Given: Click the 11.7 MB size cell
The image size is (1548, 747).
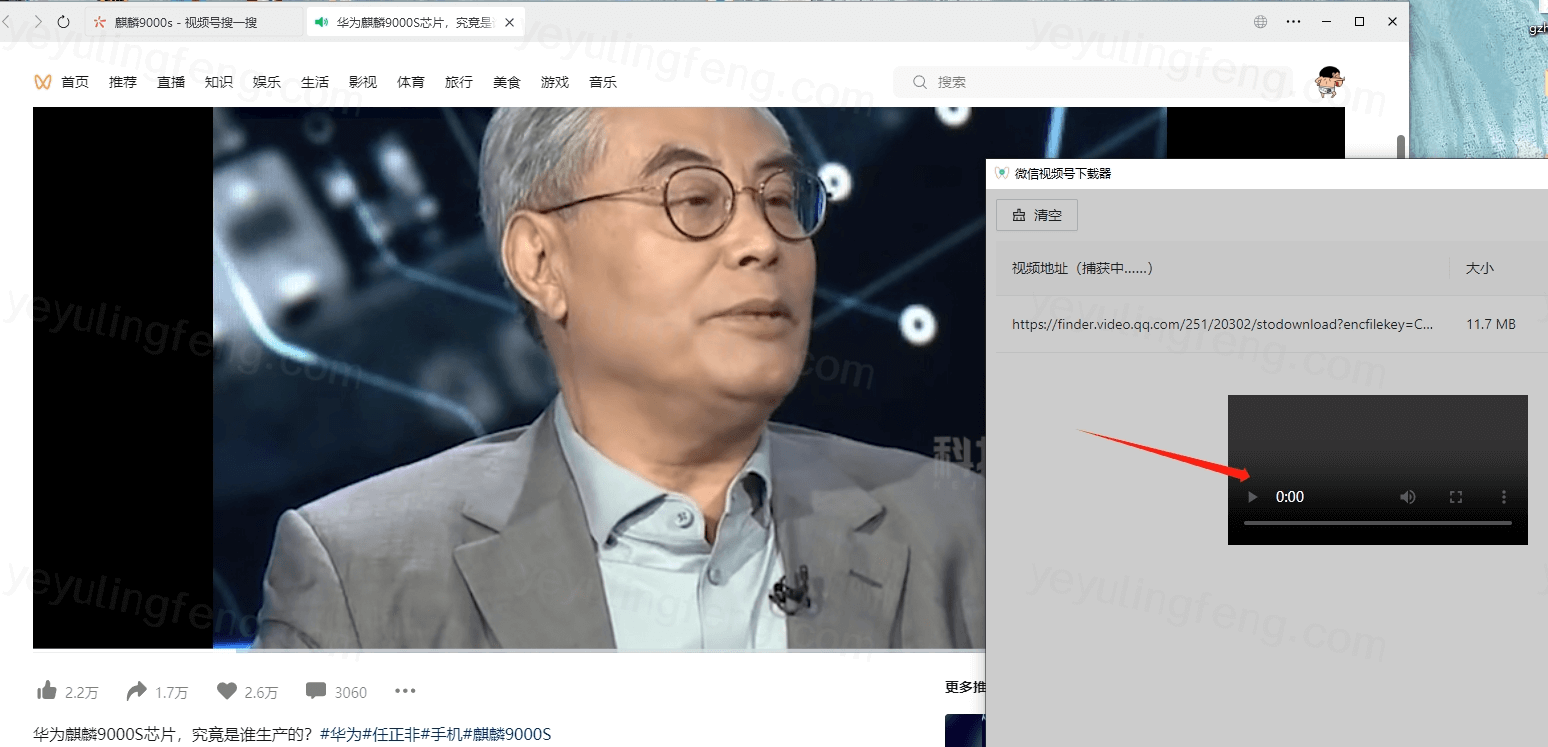Looking at the screenshot, I should click(1491, 324).
